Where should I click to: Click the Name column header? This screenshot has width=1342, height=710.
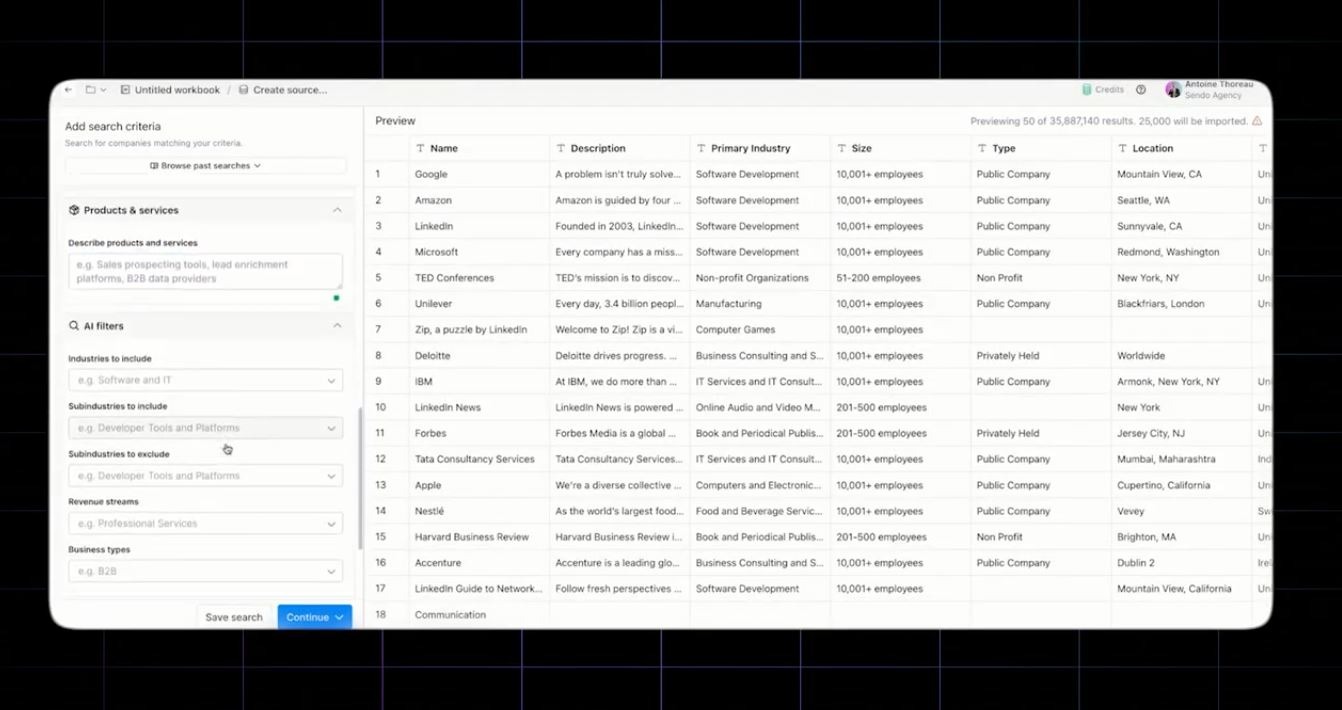479,148
